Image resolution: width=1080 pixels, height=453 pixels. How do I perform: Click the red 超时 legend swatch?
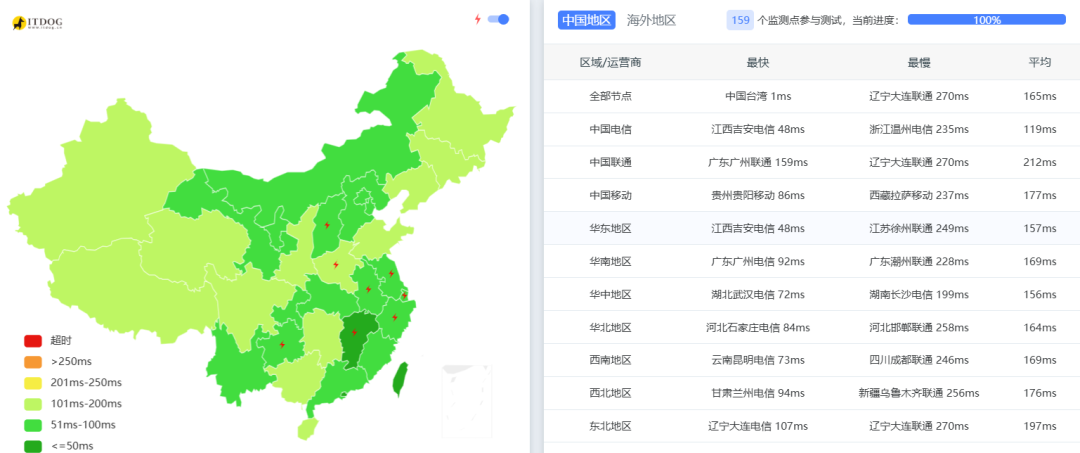coord(33,341)
